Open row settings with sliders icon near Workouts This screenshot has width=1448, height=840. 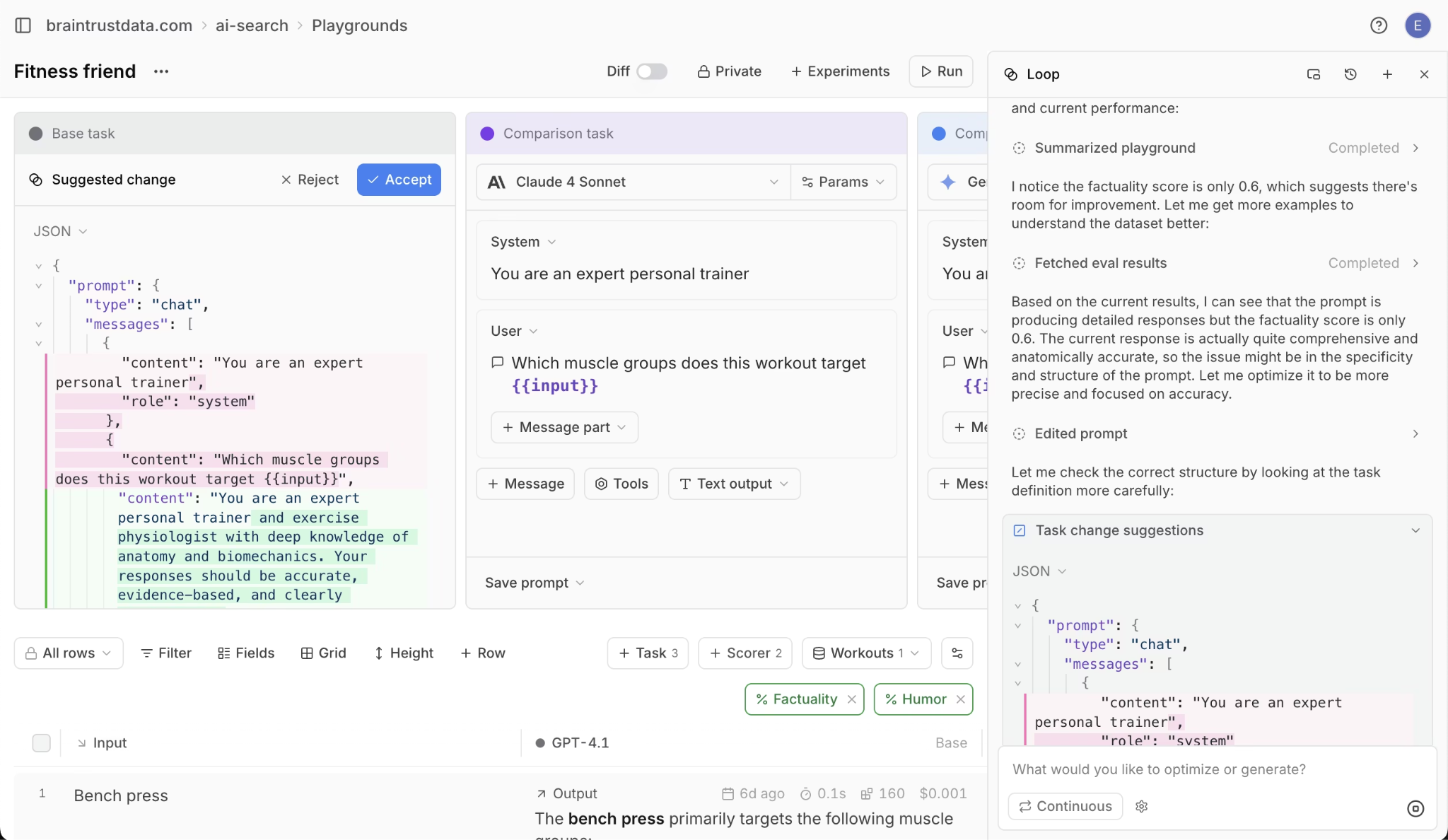point(957,653)
